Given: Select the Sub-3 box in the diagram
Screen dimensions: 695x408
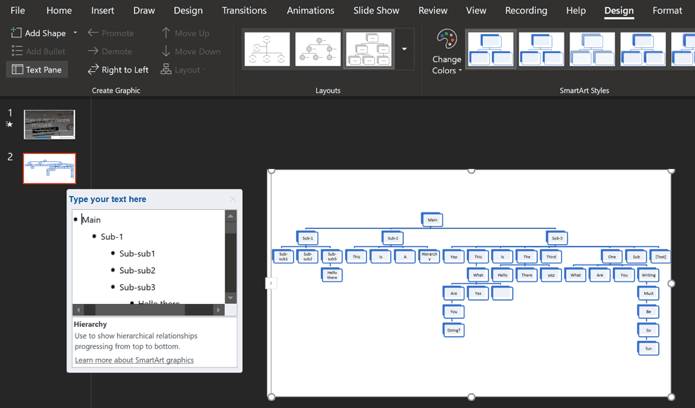Looking at the screenshot, I should [x=557, y=238].
